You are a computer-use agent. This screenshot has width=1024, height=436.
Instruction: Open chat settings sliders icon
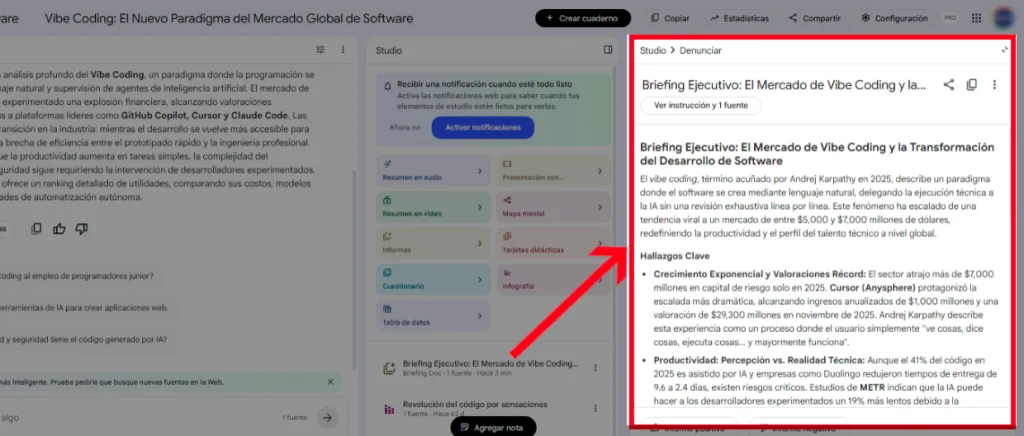point(320,50)
